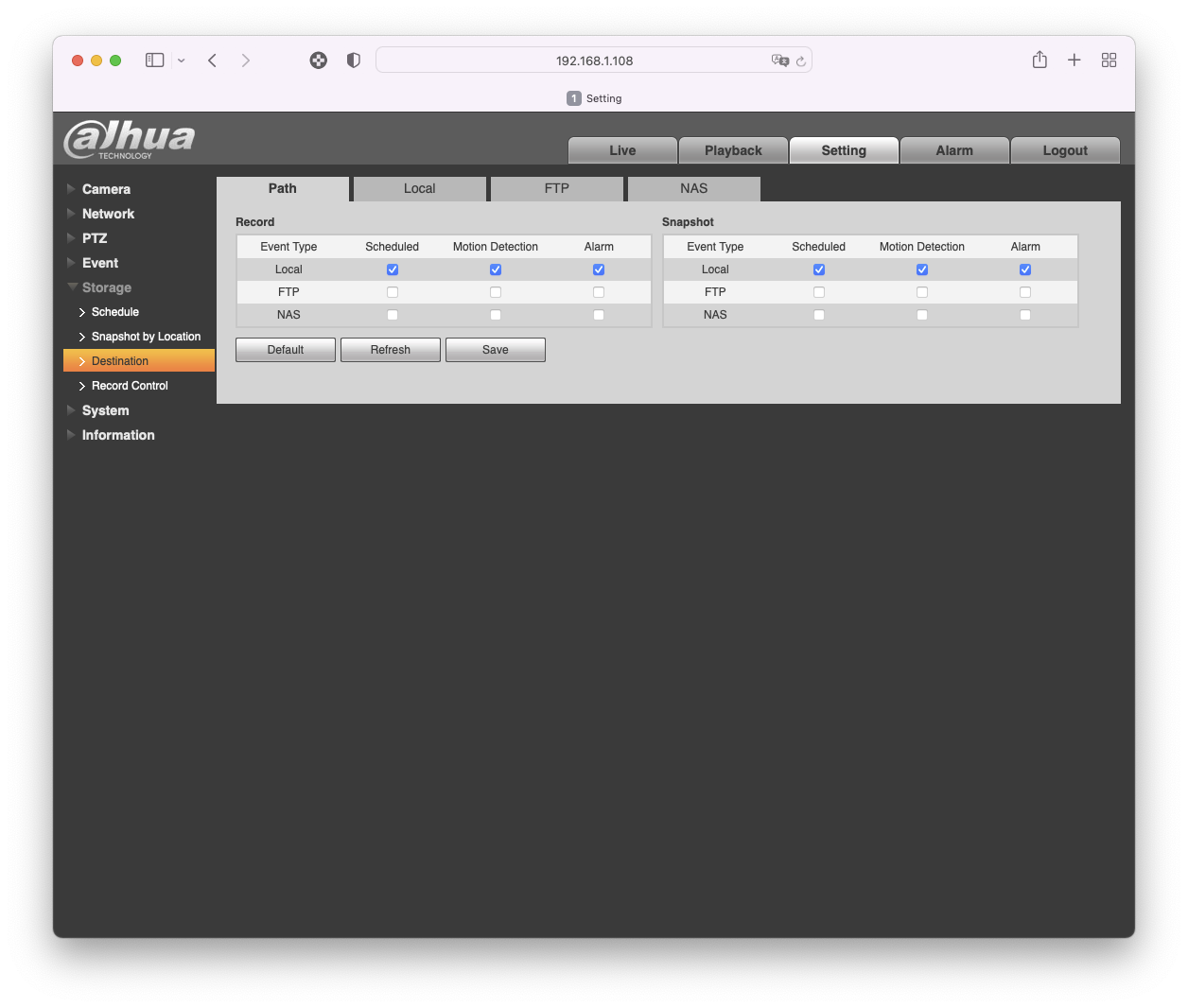This screenshot has height=1008, width=1188.
Task: Switch to the Local tab
Action: (x=420, y=189)
